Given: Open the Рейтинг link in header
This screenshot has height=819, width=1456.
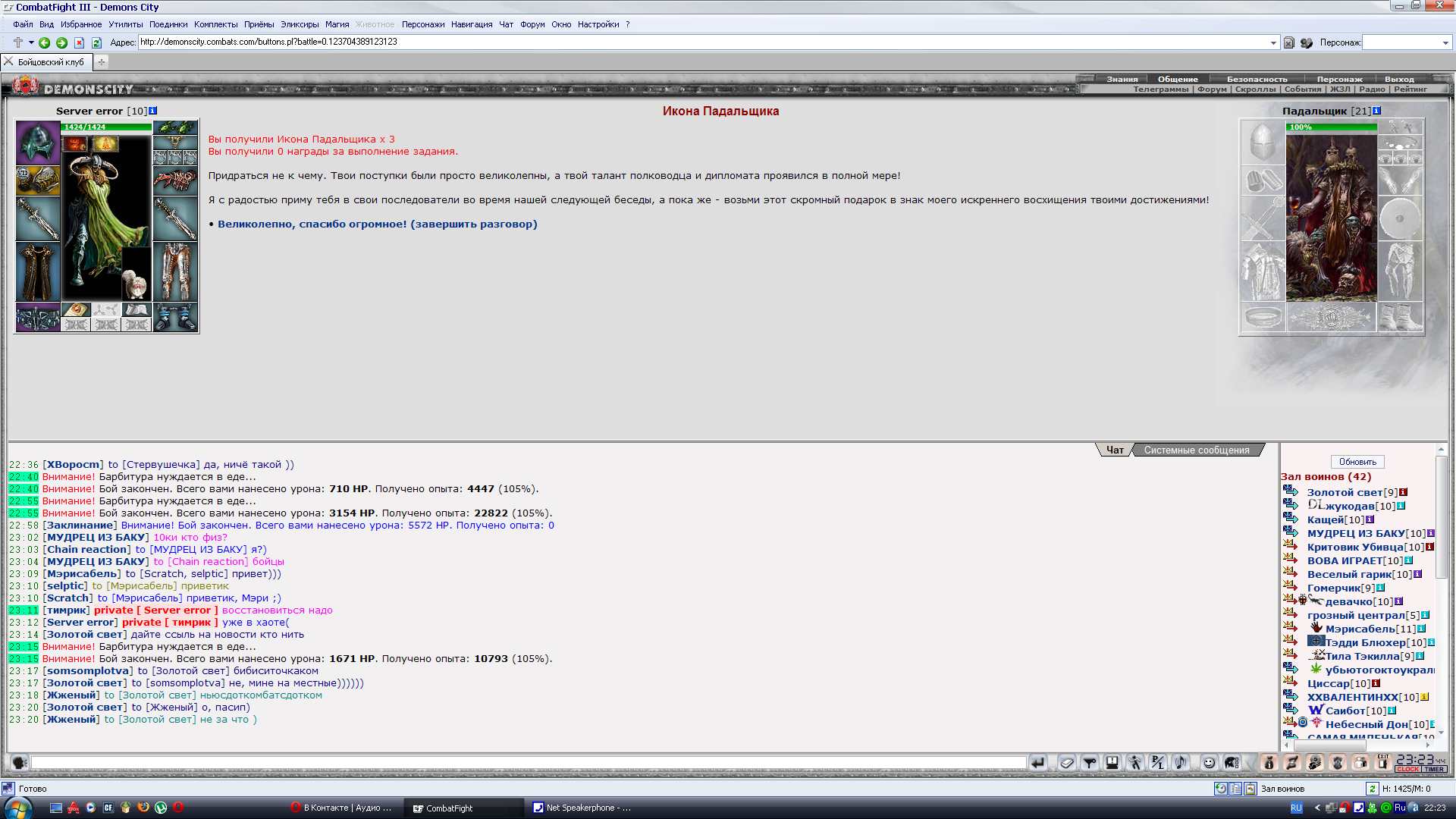Looking at the screenshot, I should [x=1410, y=89].
